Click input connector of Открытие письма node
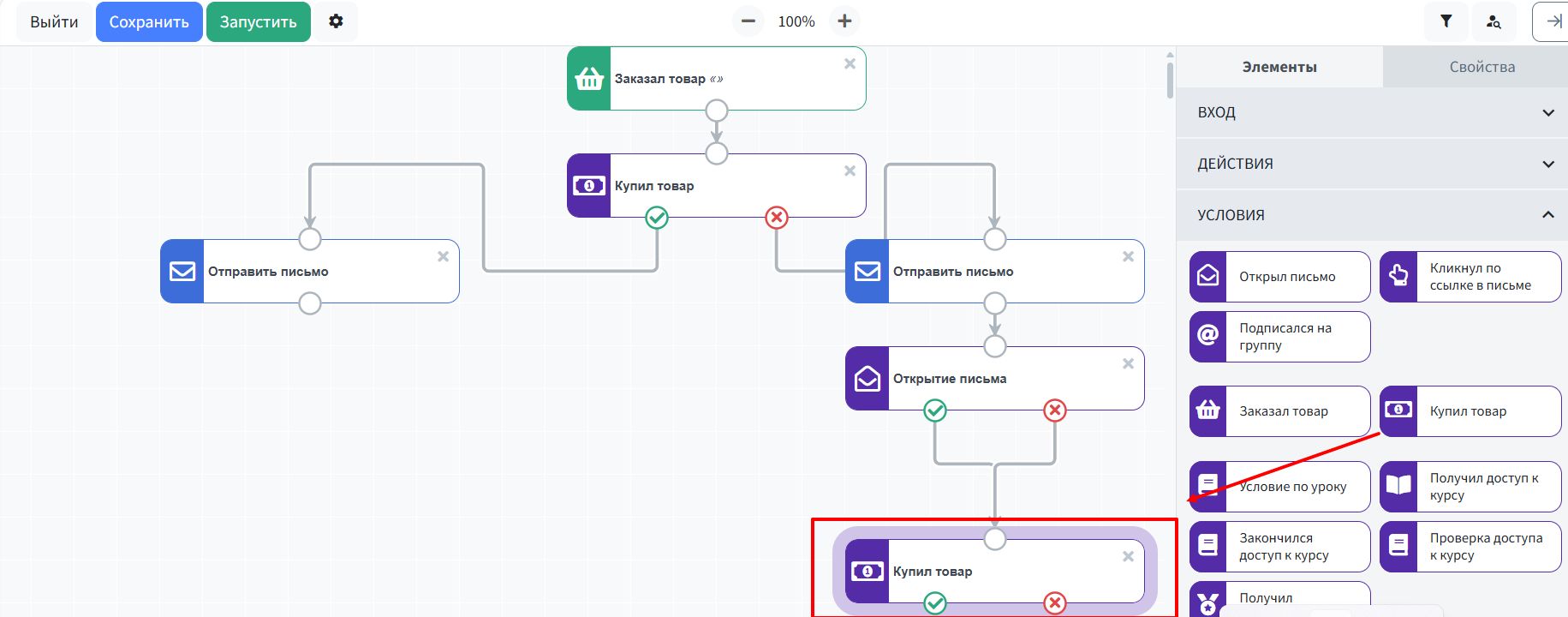Screen dimensions: 1568x617 995,346
